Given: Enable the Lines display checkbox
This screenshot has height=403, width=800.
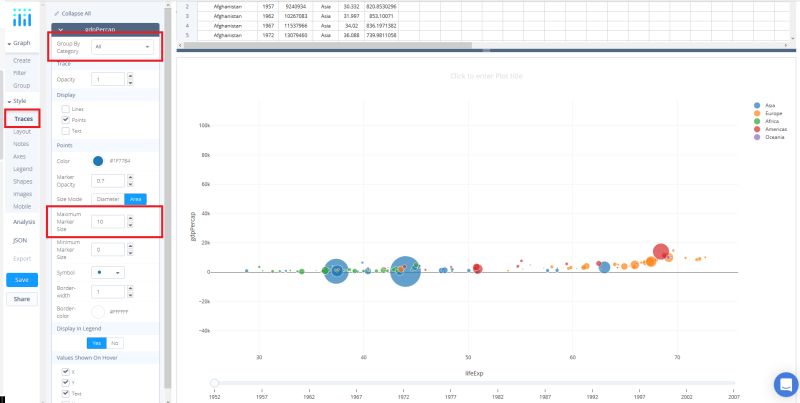Looking at the screenshot, I should pyautogui.click(x=65, y=109).
